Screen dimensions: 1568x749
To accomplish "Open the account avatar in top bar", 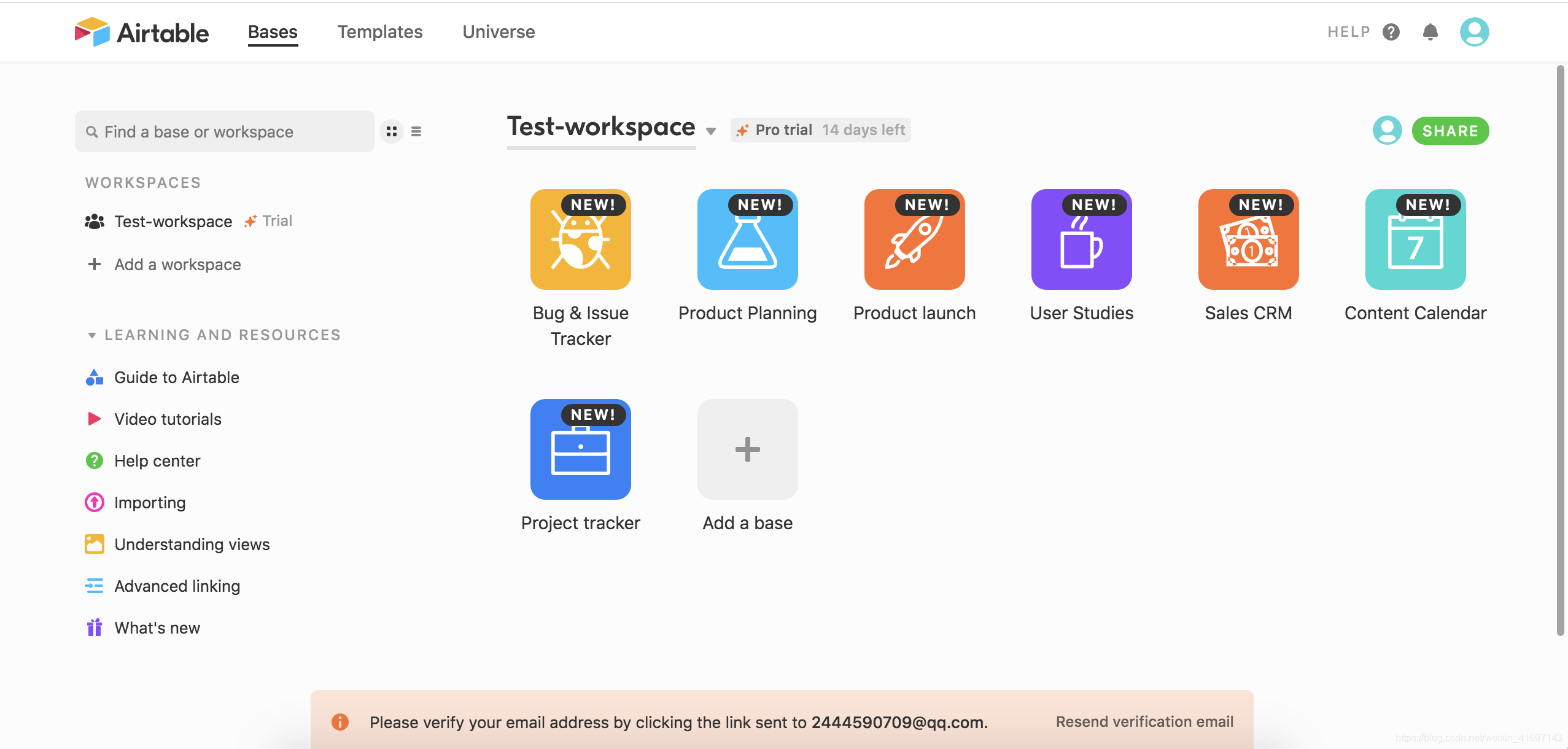I will [1474, 32].
